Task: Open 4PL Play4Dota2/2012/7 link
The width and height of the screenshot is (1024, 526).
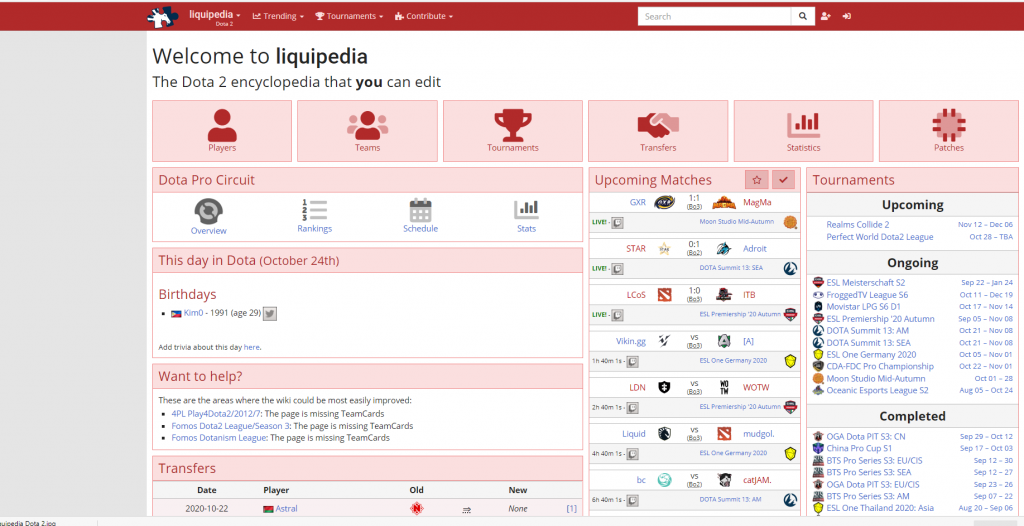Action: point(216,414)
